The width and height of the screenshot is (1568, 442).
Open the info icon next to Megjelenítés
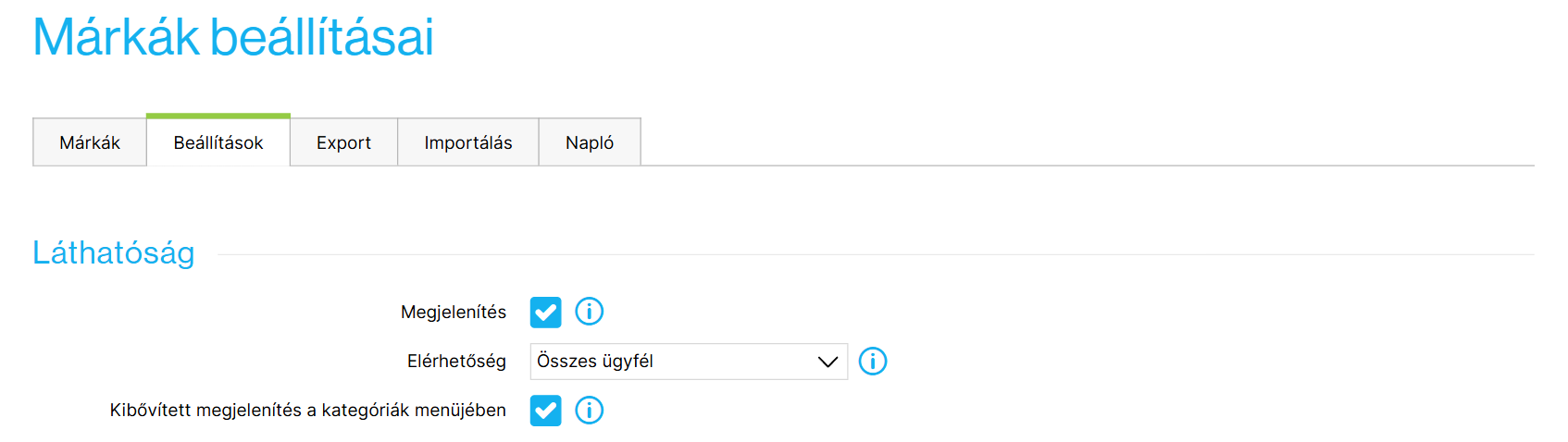click(589, 312)
